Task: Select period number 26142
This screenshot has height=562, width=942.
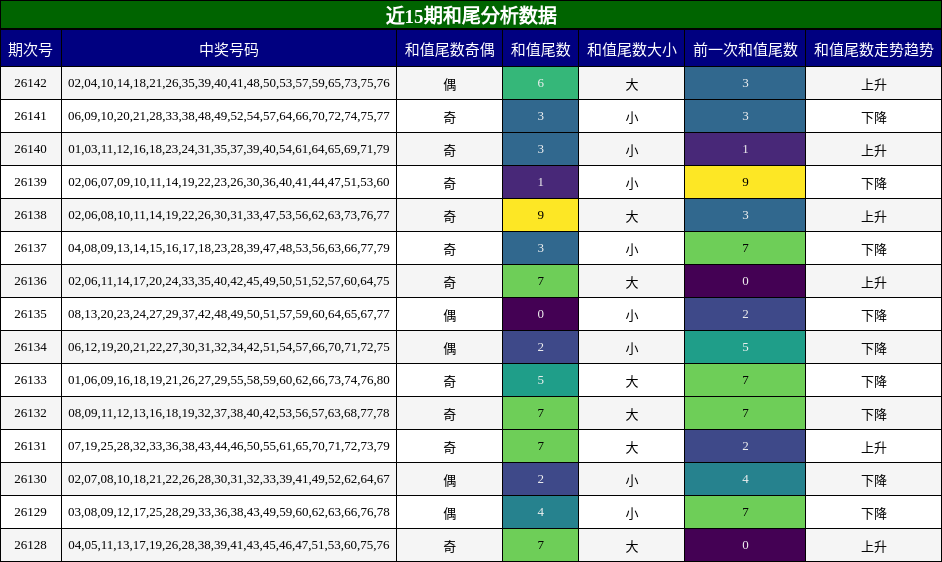Action: click(31, 83)
